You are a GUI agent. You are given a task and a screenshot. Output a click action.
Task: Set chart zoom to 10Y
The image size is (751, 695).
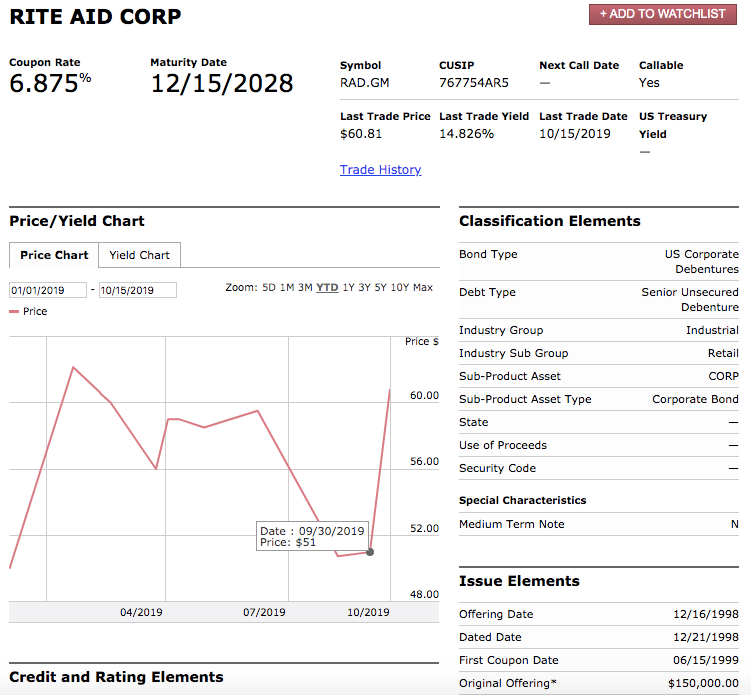click(x=400, y=287)
